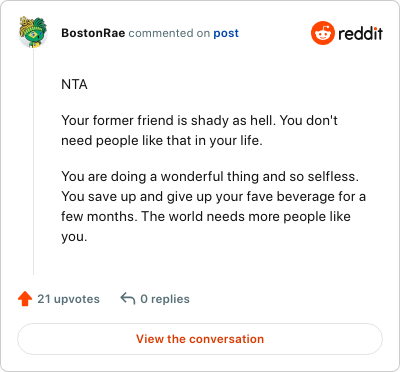The height and width of the screenshot is (372, 400).
Task: Open the Reddit Snoo logo icon
Action: point(322,33)
